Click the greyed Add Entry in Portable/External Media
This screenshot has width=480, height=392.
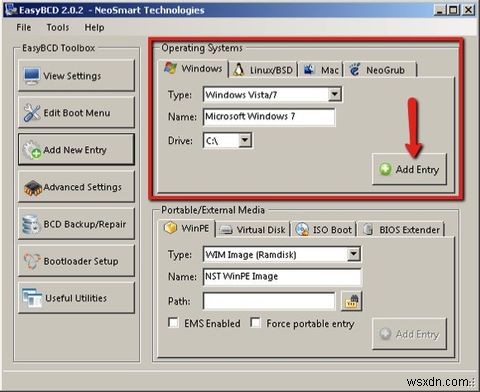[x=409, y=334]
